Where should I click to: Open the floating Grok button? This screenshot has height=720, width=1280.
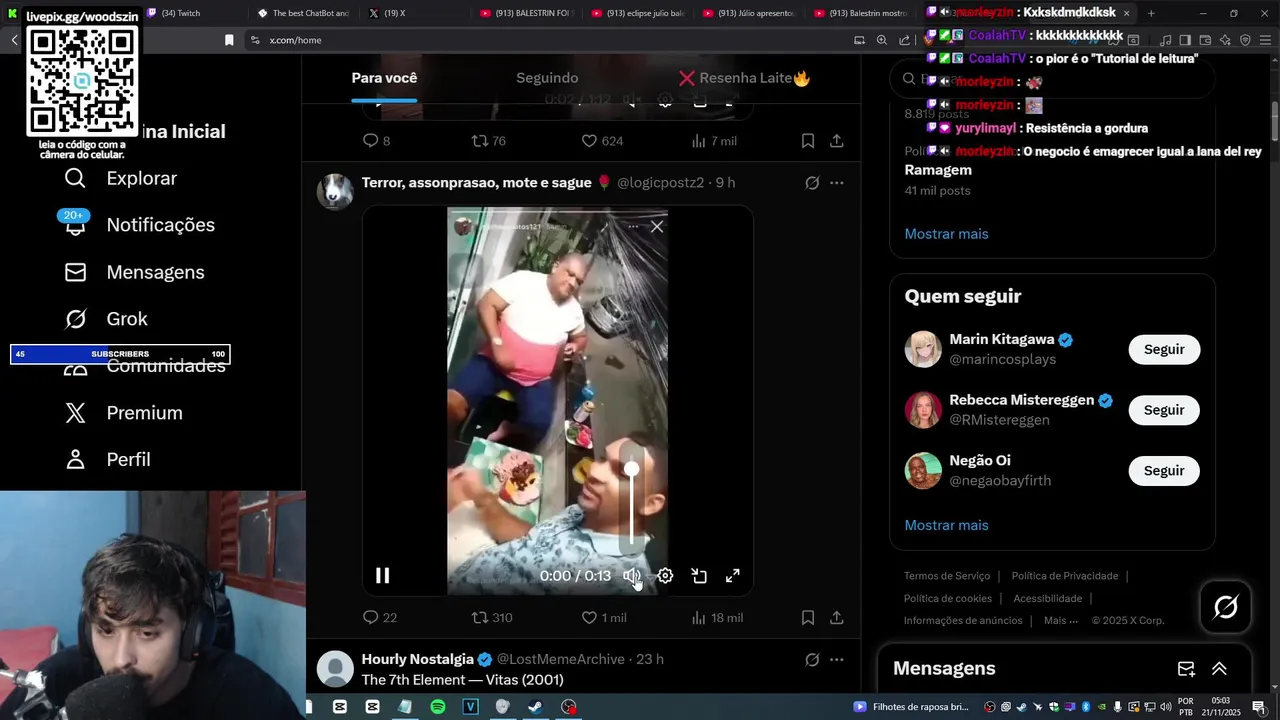pyautogui.click(x=1226, y=607)
